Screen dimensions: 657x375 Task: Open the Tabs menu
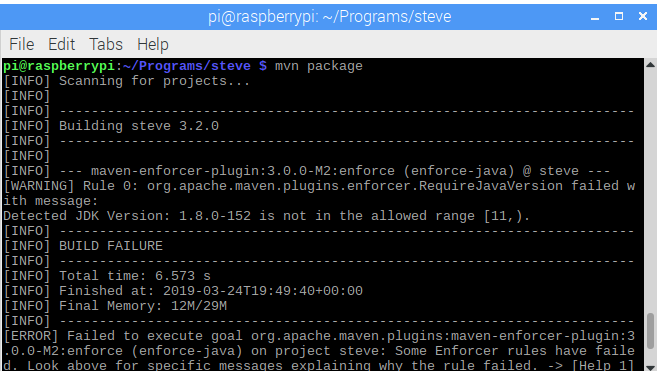[x=106, y=44]
